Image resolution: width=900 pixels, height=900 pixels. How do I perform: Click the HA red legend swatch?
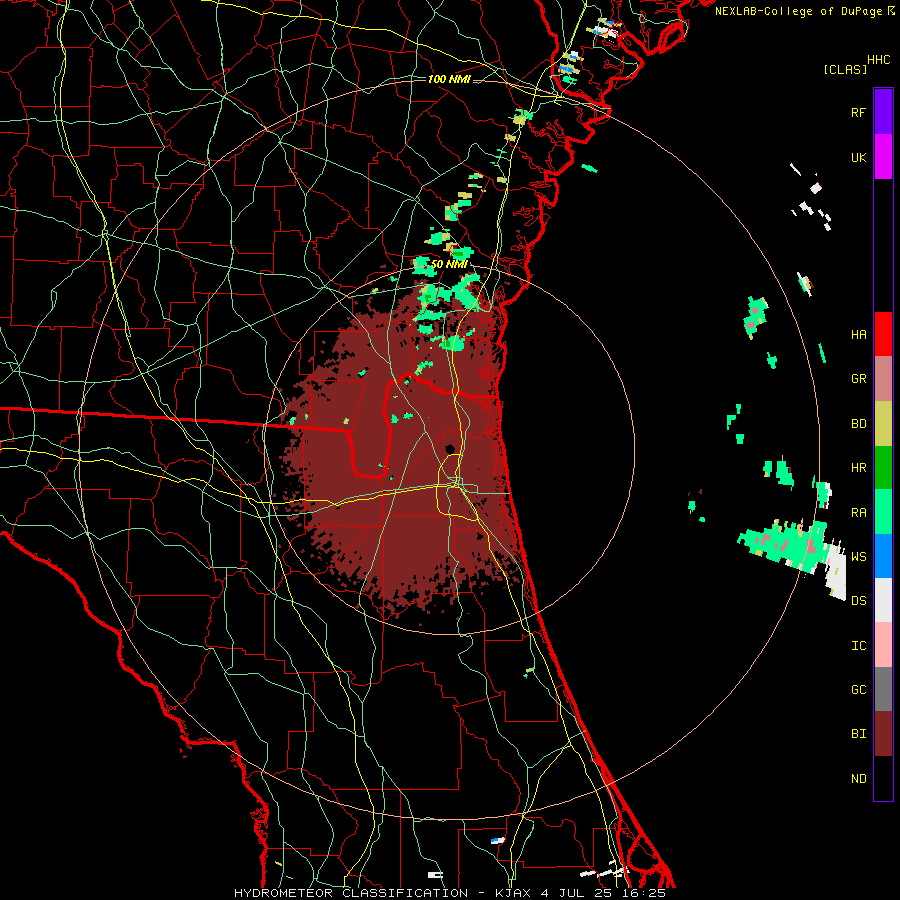click(883, 334)
